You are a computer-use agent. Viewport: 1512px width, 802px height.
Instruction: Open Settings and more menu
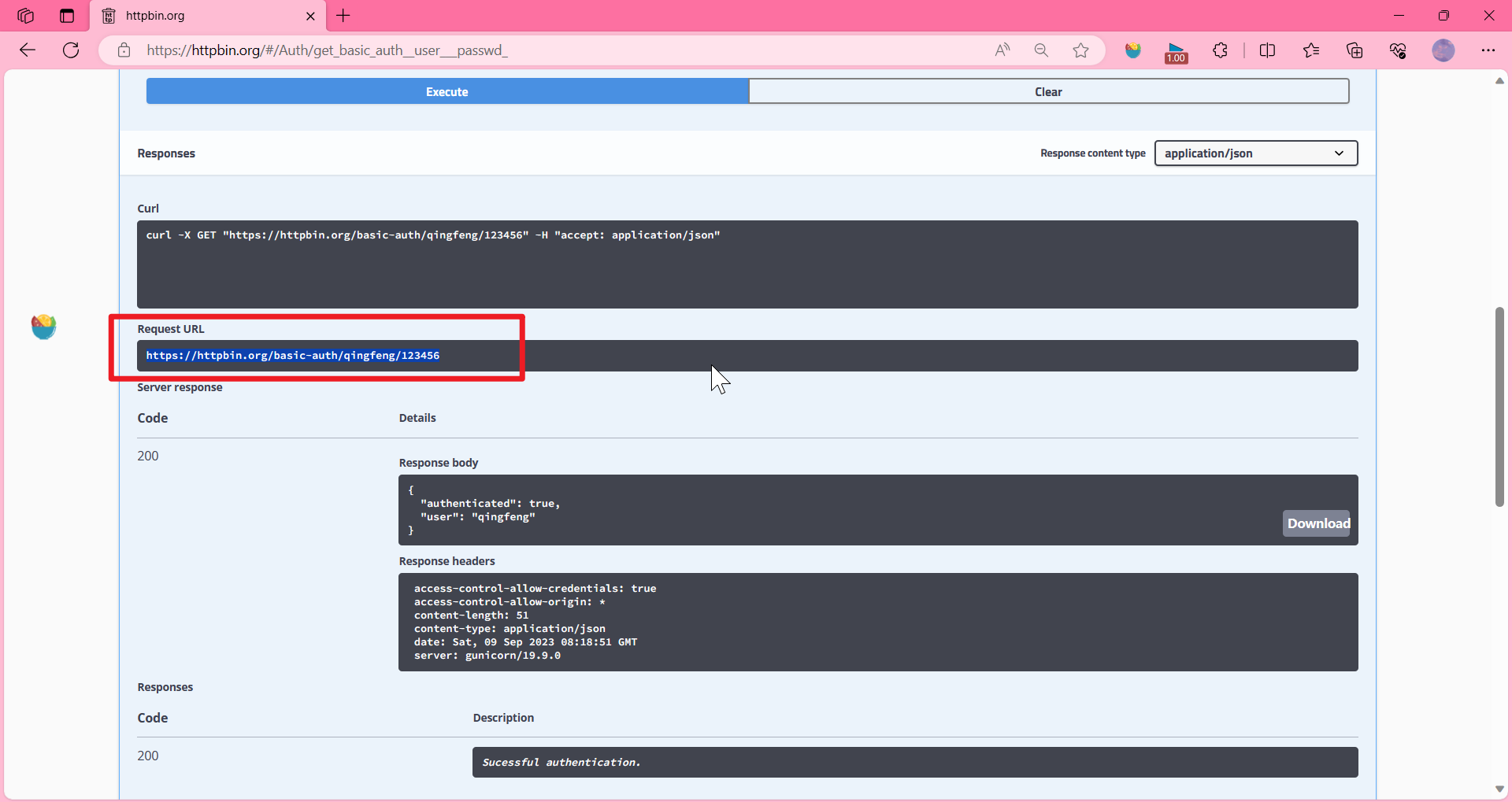coord(1488,50)
